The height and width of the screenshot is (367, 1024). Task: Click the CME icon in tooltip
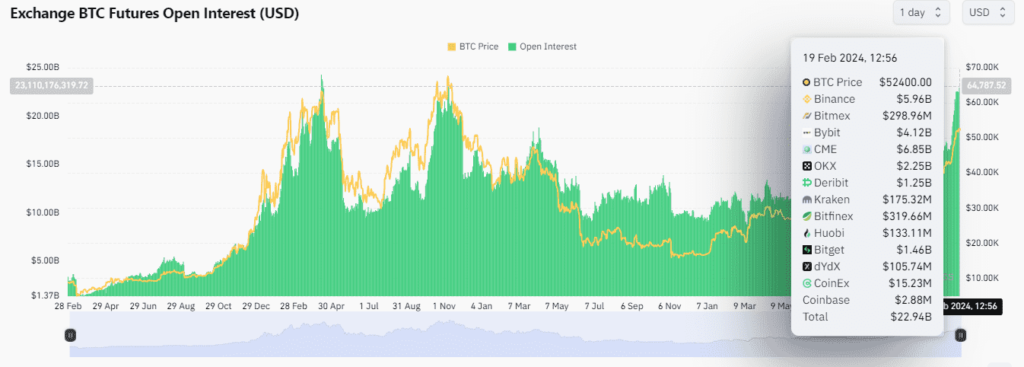(x=807, y=150)
